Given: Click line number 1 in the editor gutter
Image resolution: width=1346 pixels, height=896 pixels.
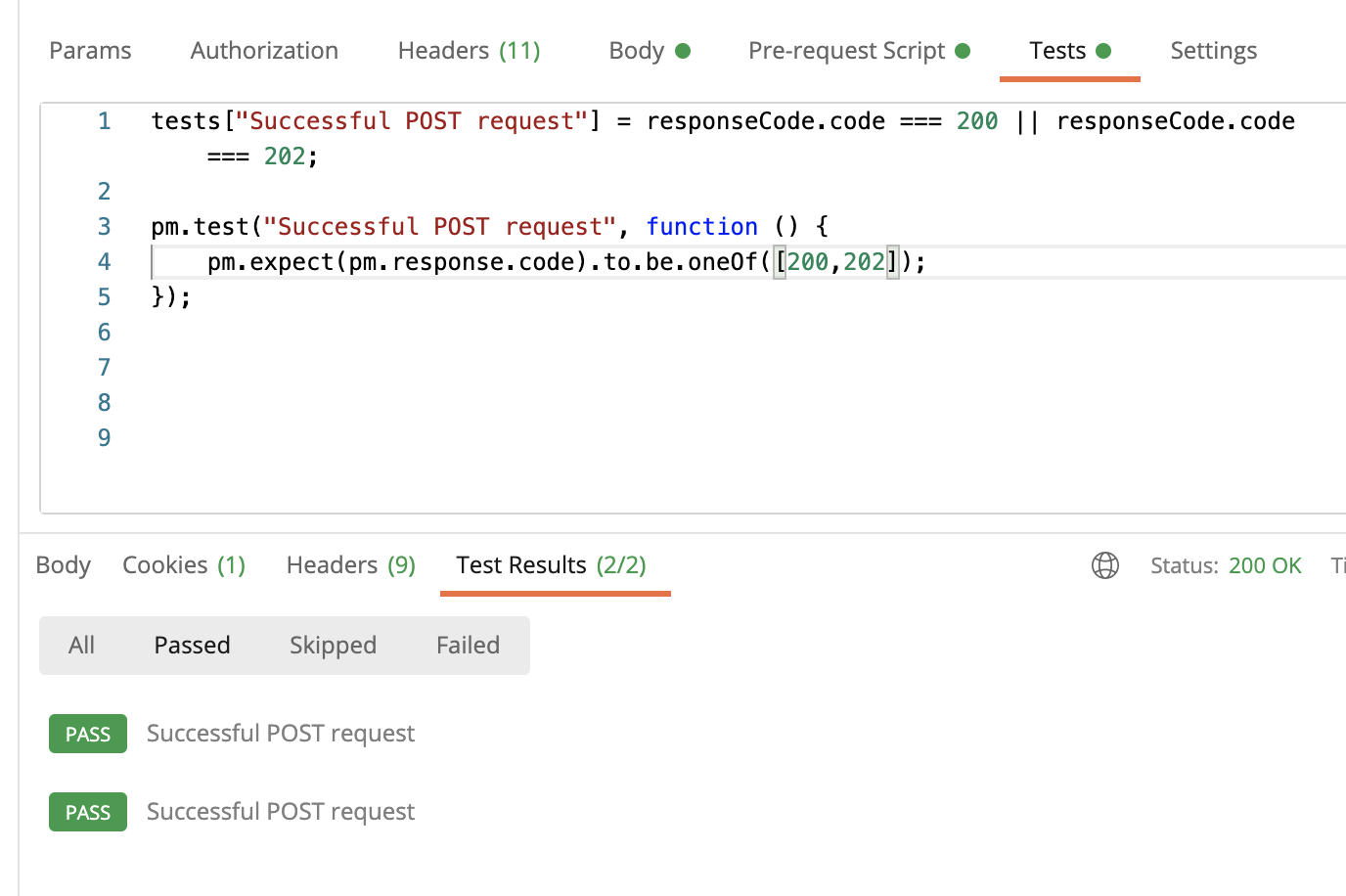Looking at the screenshot, I should tap(104, 120).
